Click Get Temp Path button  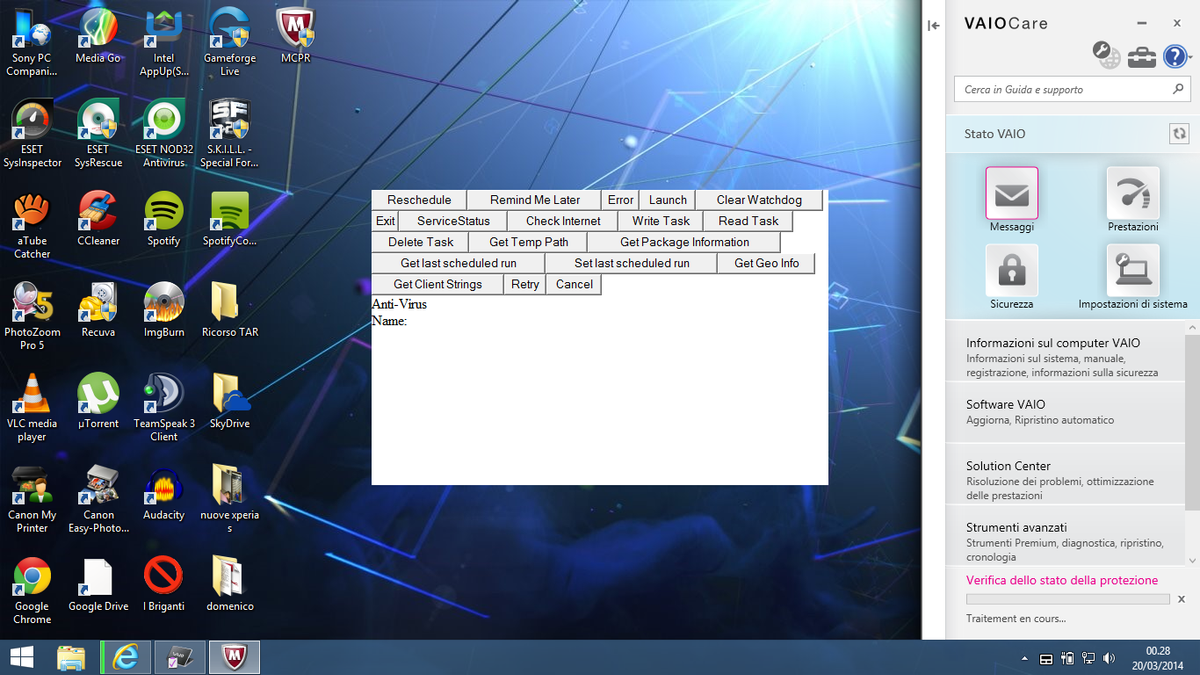pos(528,242)
